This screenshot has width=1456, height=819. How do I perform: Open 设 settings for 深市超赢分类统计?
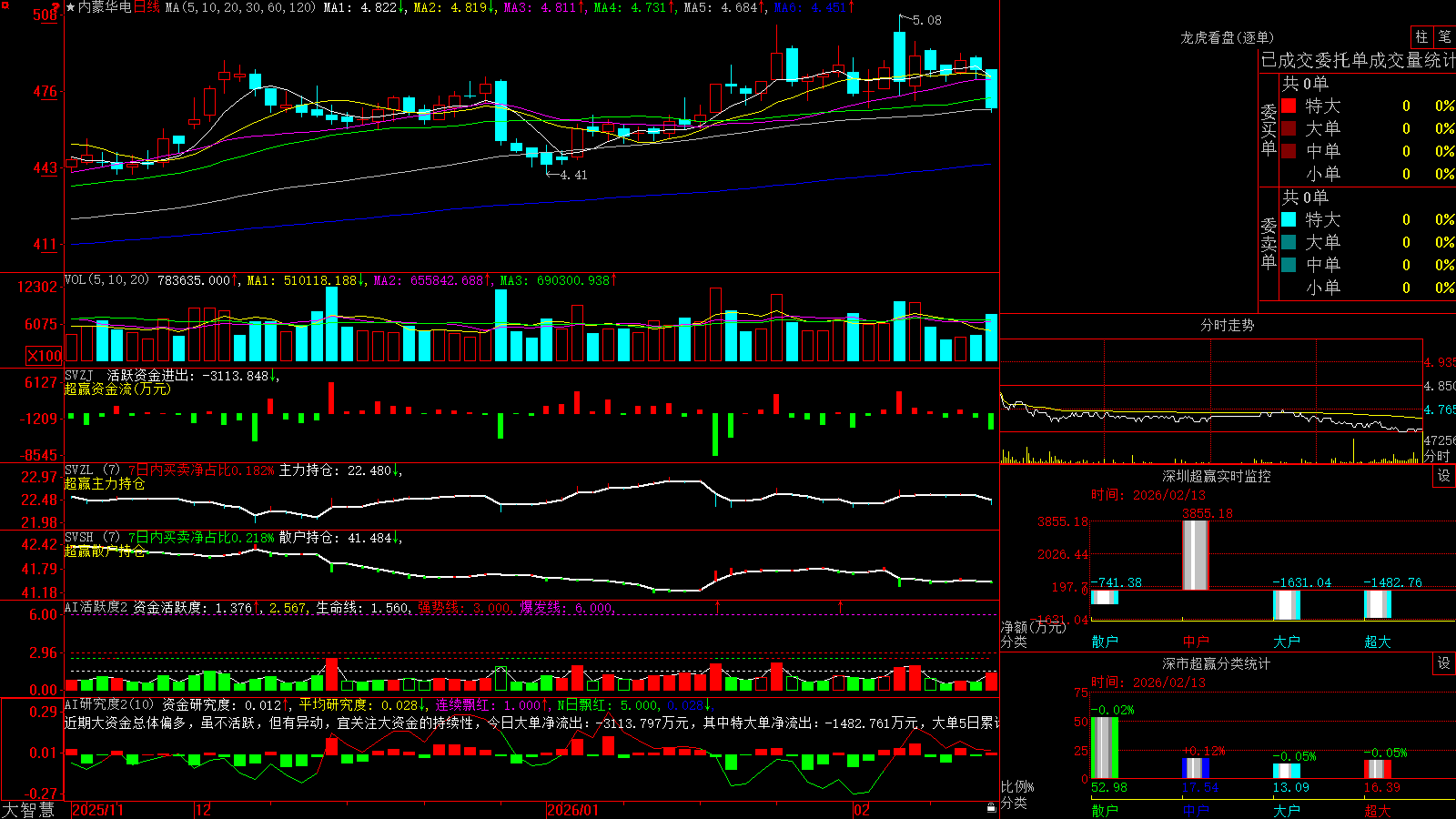[1444, 663]
